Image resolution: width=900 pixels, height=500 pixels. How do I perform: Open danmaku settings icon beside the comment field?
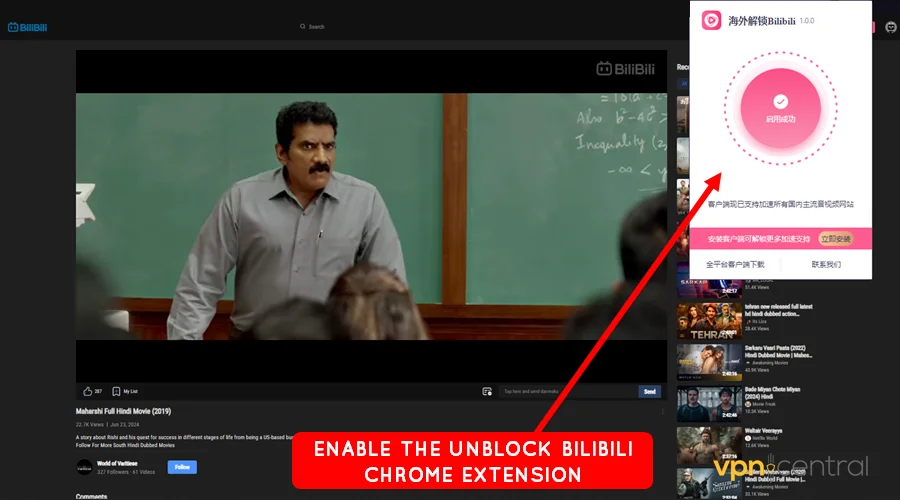487,392
